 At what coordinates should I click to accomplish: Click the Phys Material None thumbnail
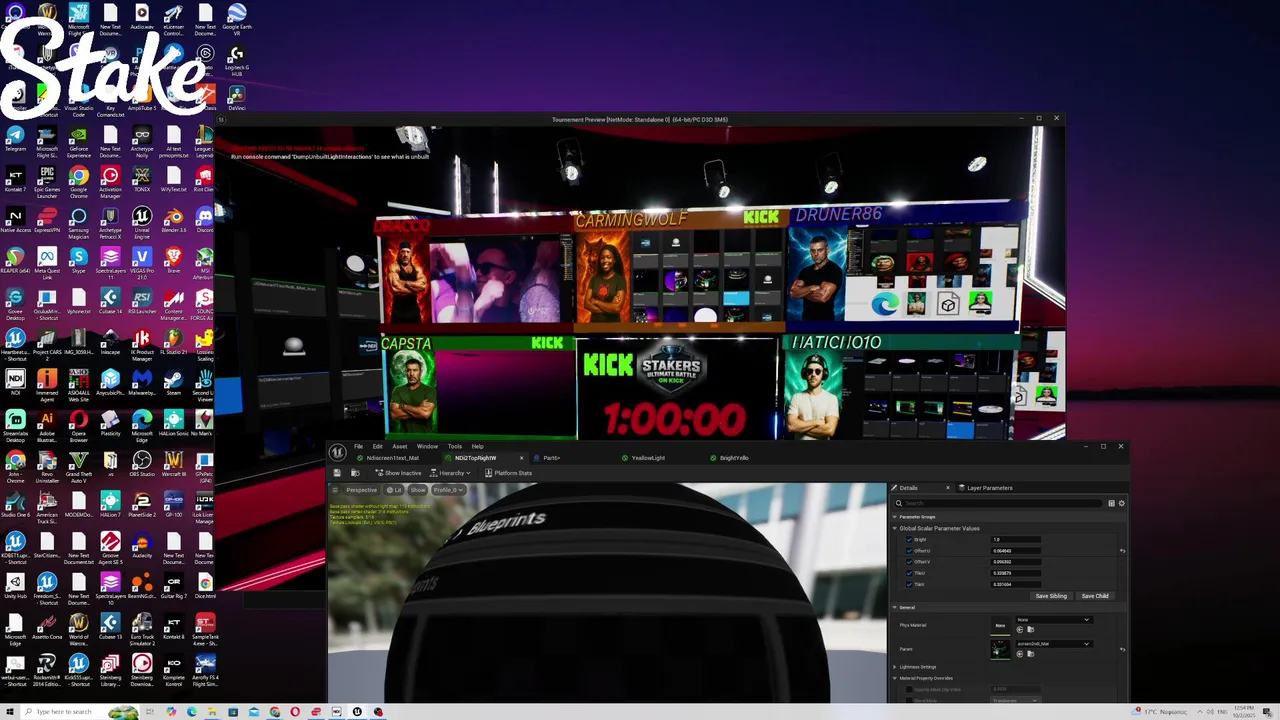point(1000,625)
